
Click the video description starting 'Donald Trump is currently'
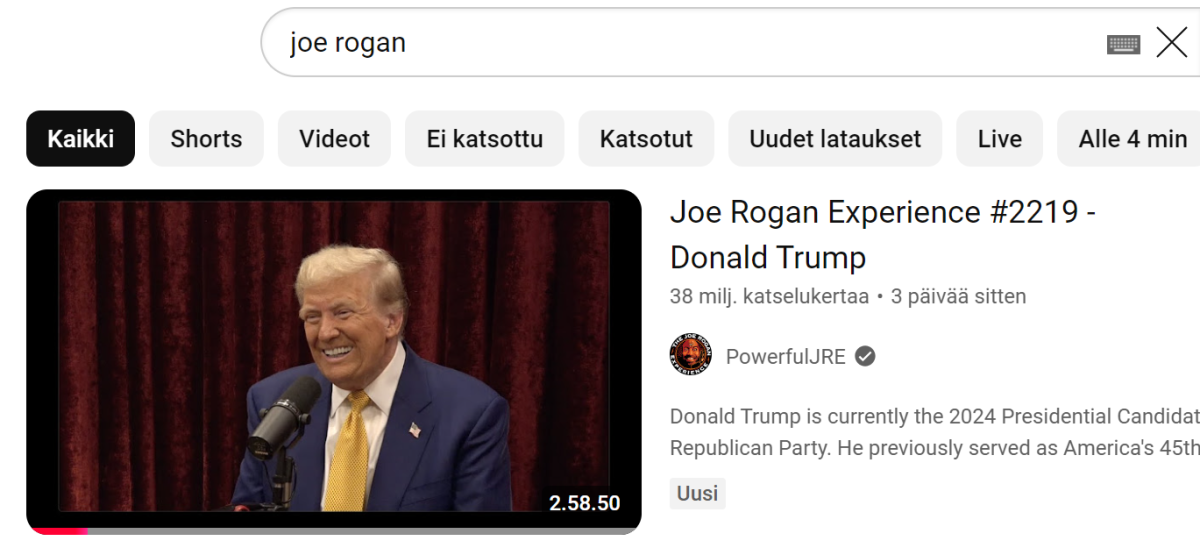tap(934, 432)
